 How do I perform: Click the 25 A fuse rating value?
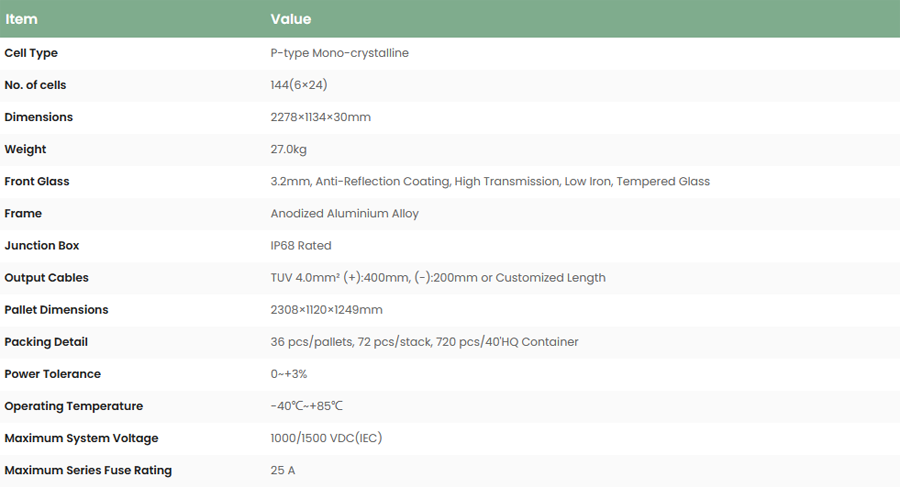tap(283, 470)
